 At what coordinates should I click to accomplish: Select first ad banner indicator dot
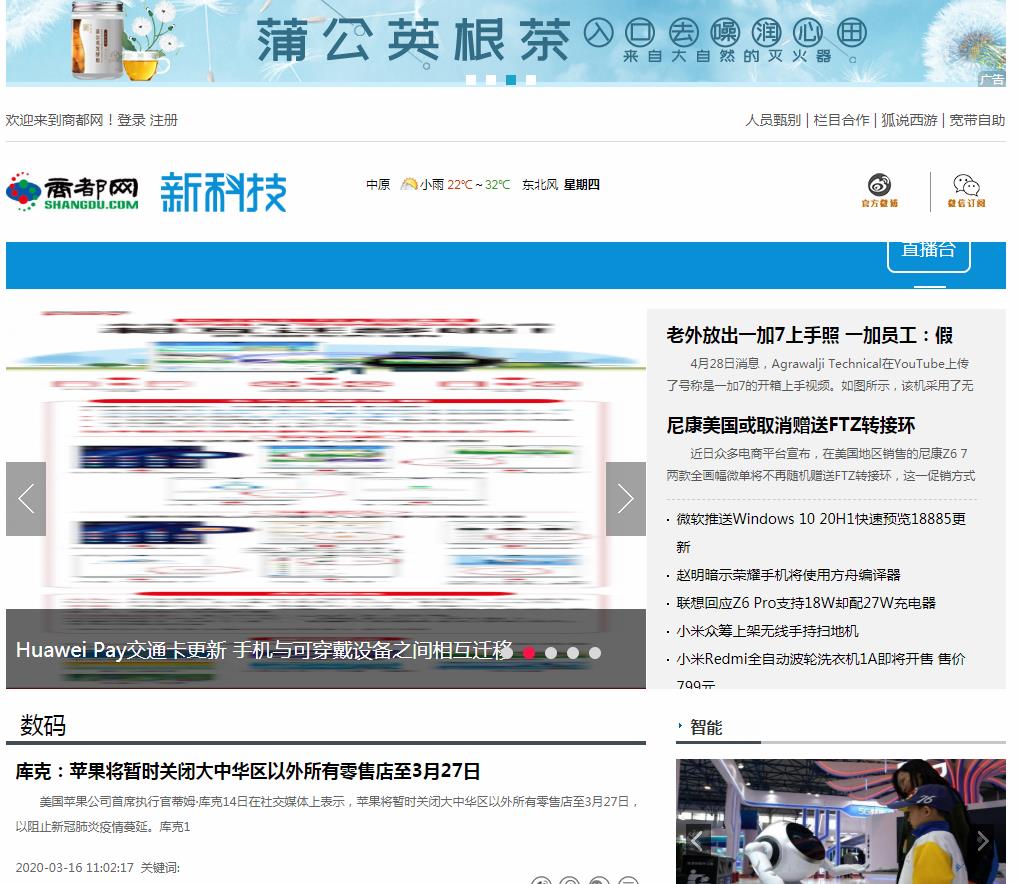pos(472,80)
